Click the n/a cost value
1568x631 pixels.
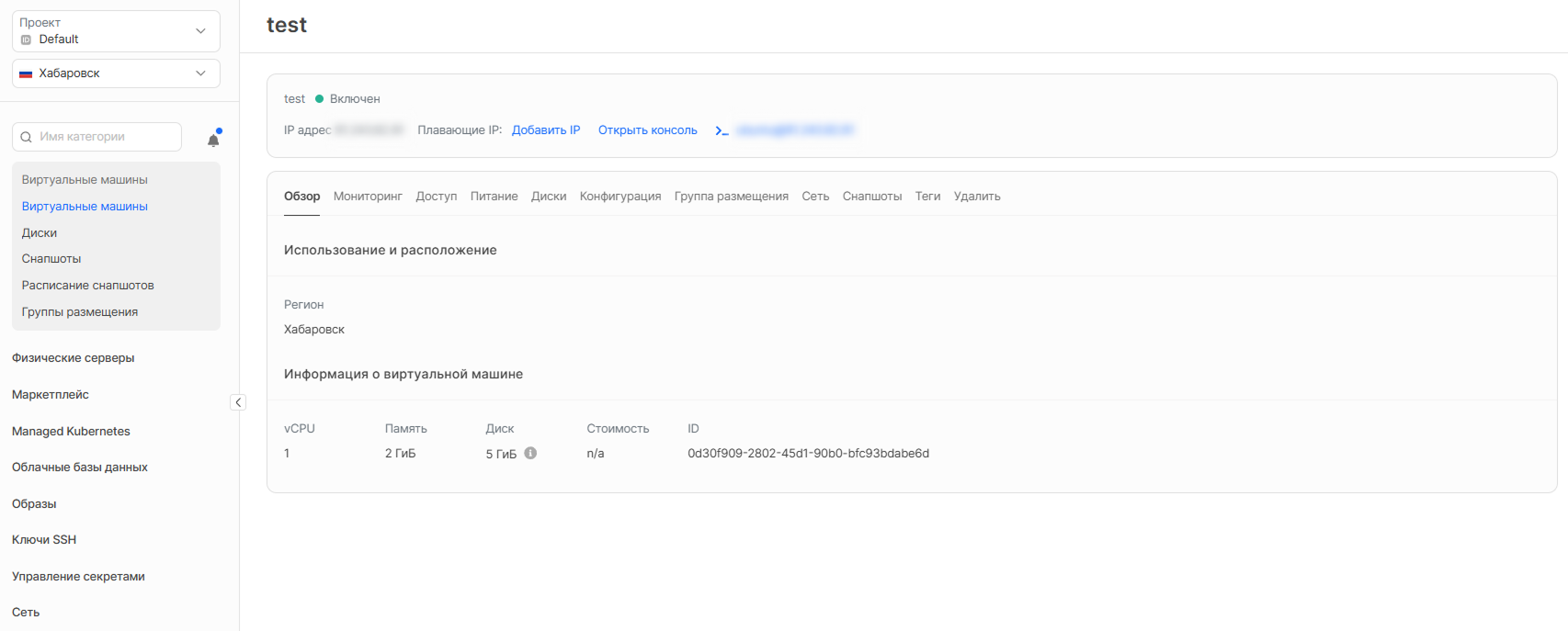coord(596,454)
